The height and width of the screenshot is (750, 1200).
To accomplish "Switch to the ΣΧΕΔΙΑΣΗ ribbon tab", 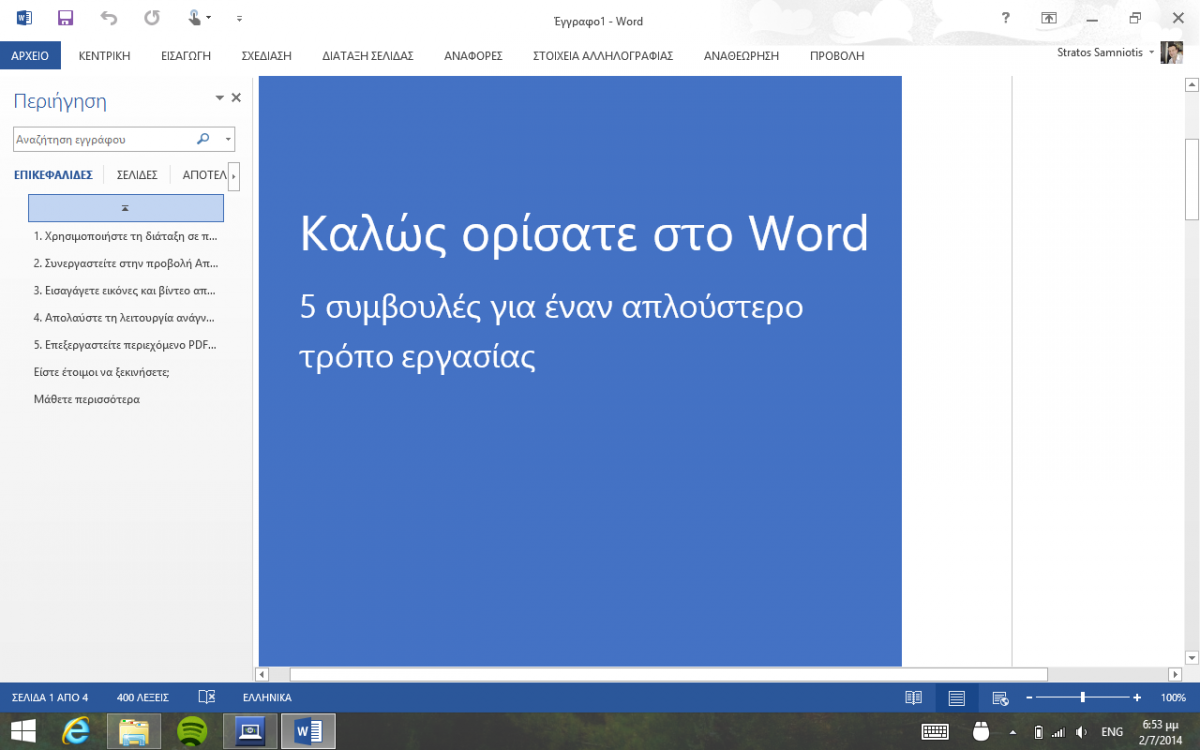I will pos(267,56).
